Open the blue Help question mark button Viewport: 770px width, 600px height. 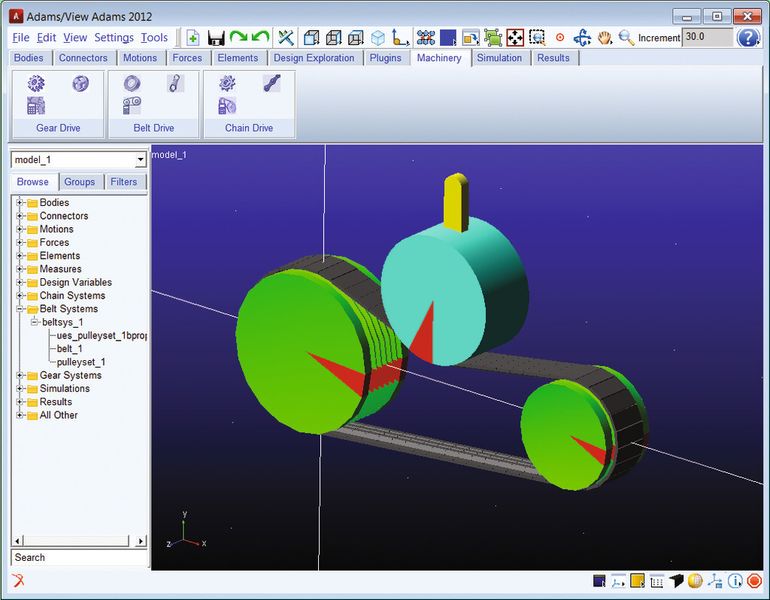pyautogui.click(x=748, y=38)
